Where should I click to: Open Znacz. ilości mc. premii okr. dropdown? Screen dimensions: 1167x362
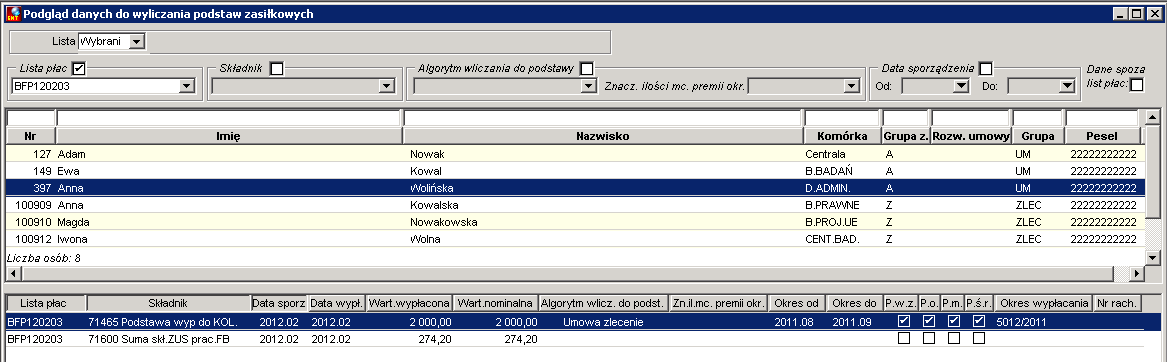[851, 86]
